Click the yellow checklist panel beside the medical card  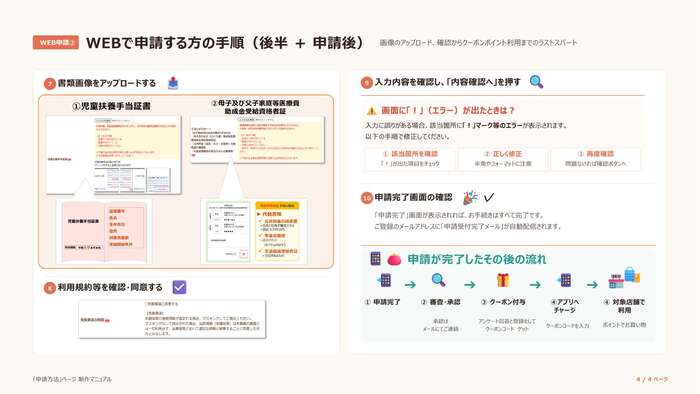(x=277, y=231)
